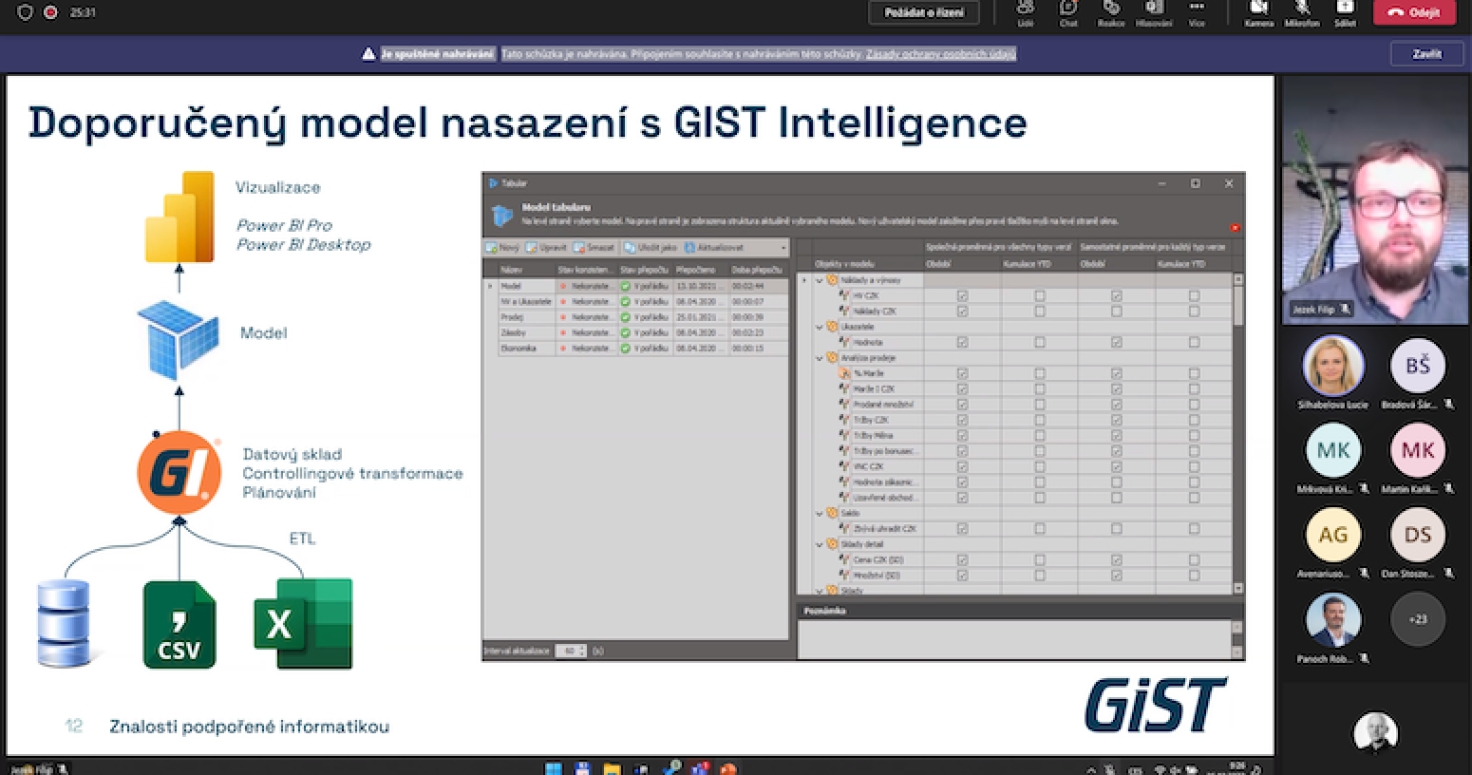Toggle Náklady CZK Společná Kumulace YTD checkbox
This screenshot has width=1472, height=775.
pos(1040,311)
